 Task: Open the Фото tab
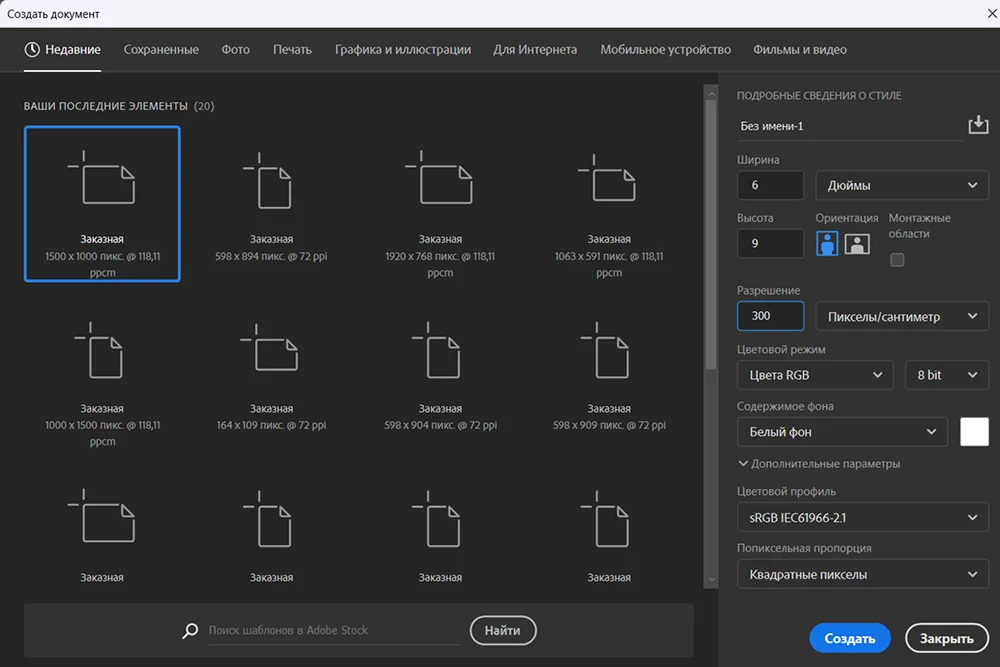tap(235, 50)
